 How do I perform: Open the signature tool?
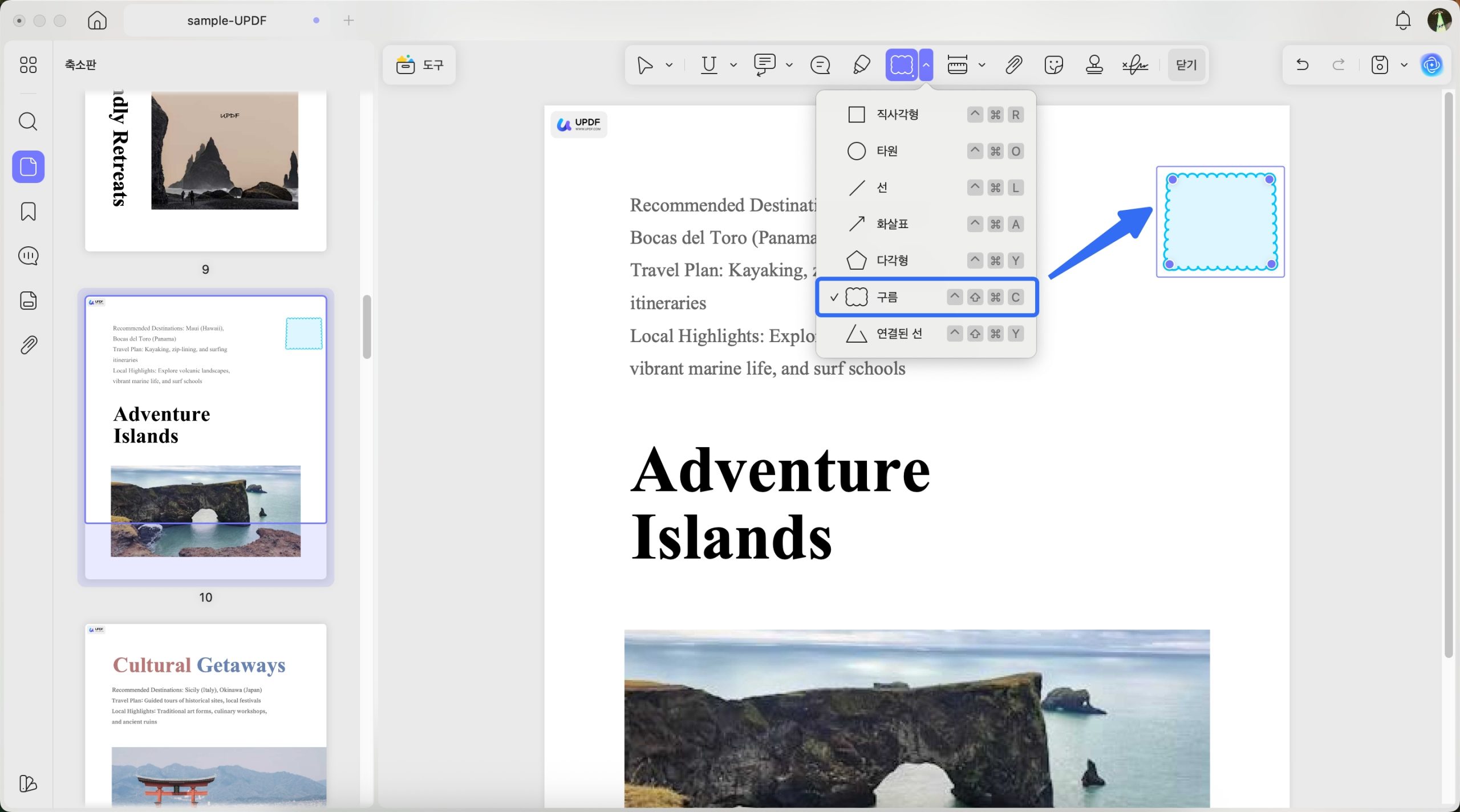tap(1135, 65)
